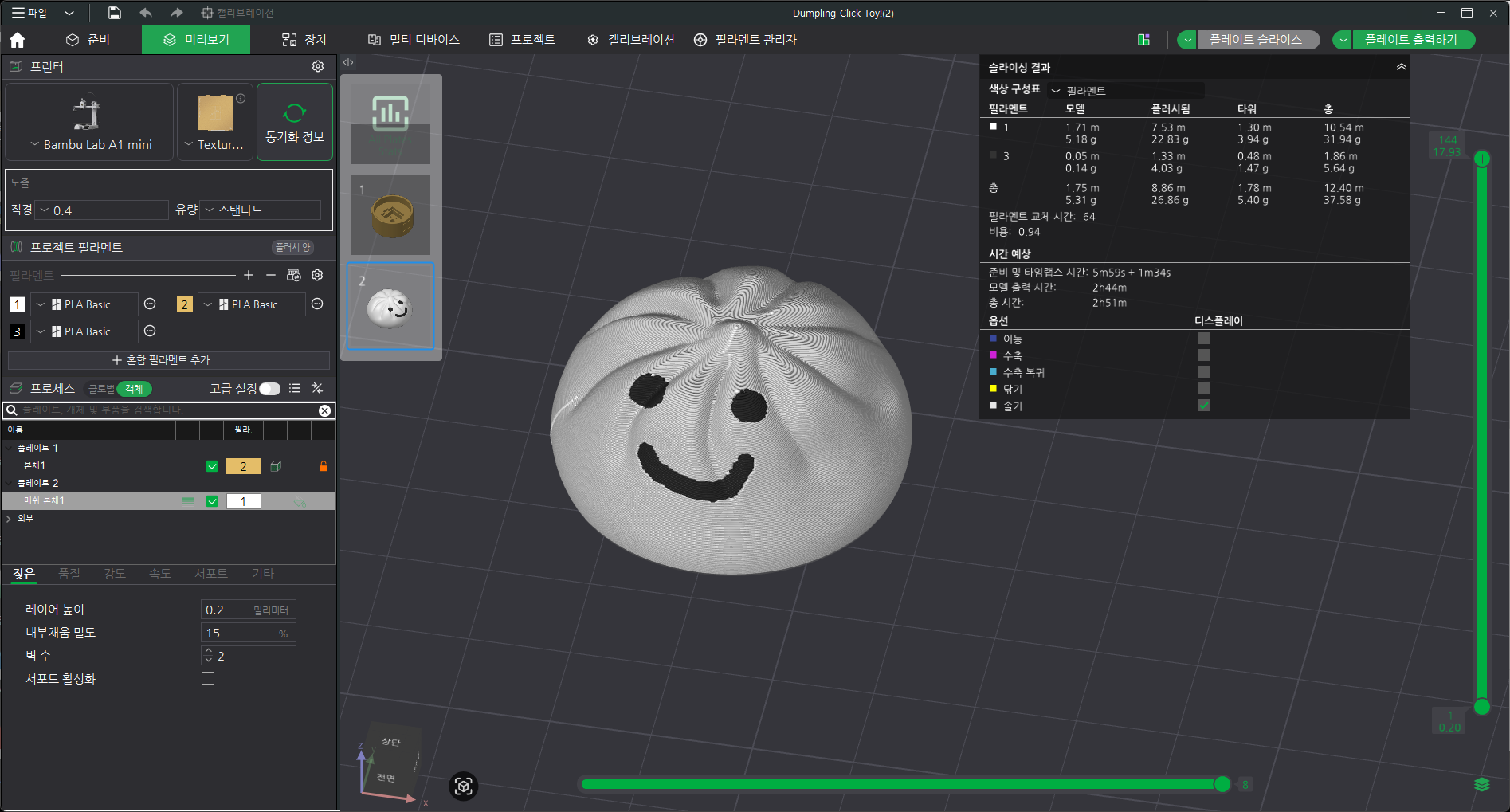Click the Home icon in the top bar
Screen dimensions: 1510x812
click(x=18, y=40)
